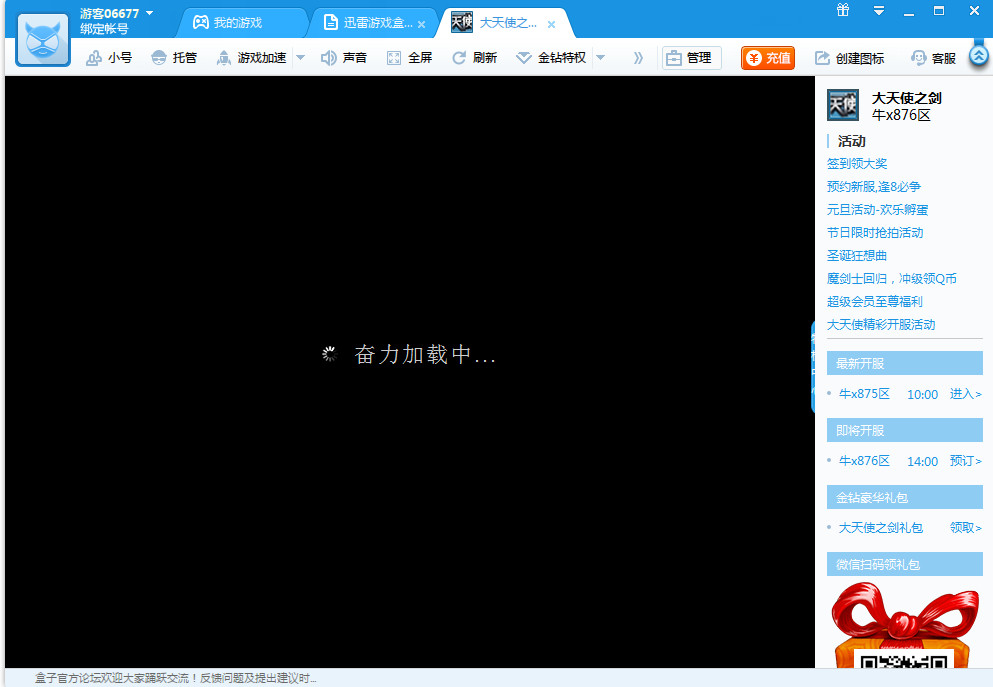Click the 活动 section heading

(x=851, y=141)
